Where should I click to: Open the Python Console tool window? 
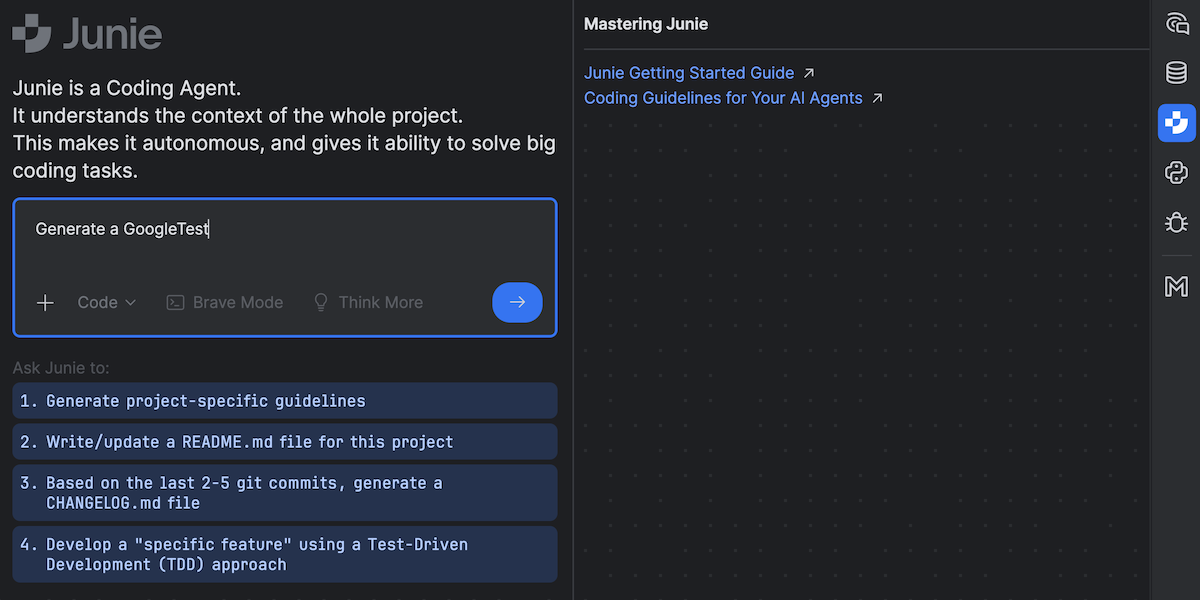coord(1176,173)
